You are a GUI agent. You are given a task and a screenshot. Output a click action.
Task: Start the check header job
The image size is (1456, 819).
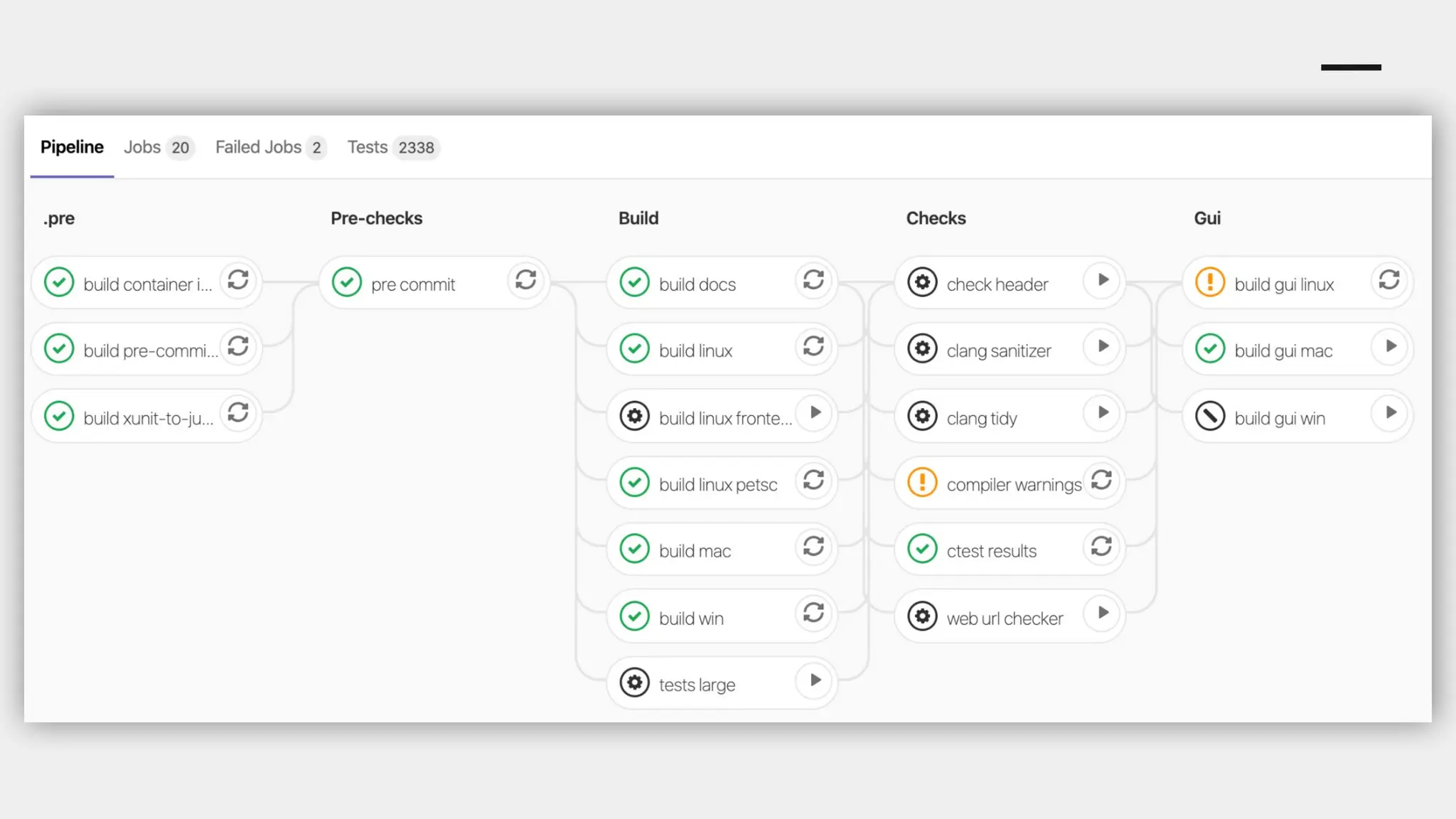(x=1103, y=280)
